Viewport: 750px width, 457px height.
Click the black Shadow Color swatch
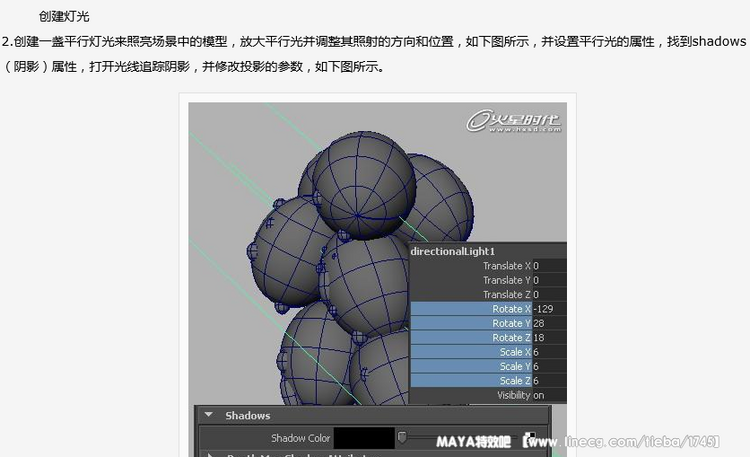(362, 438)
